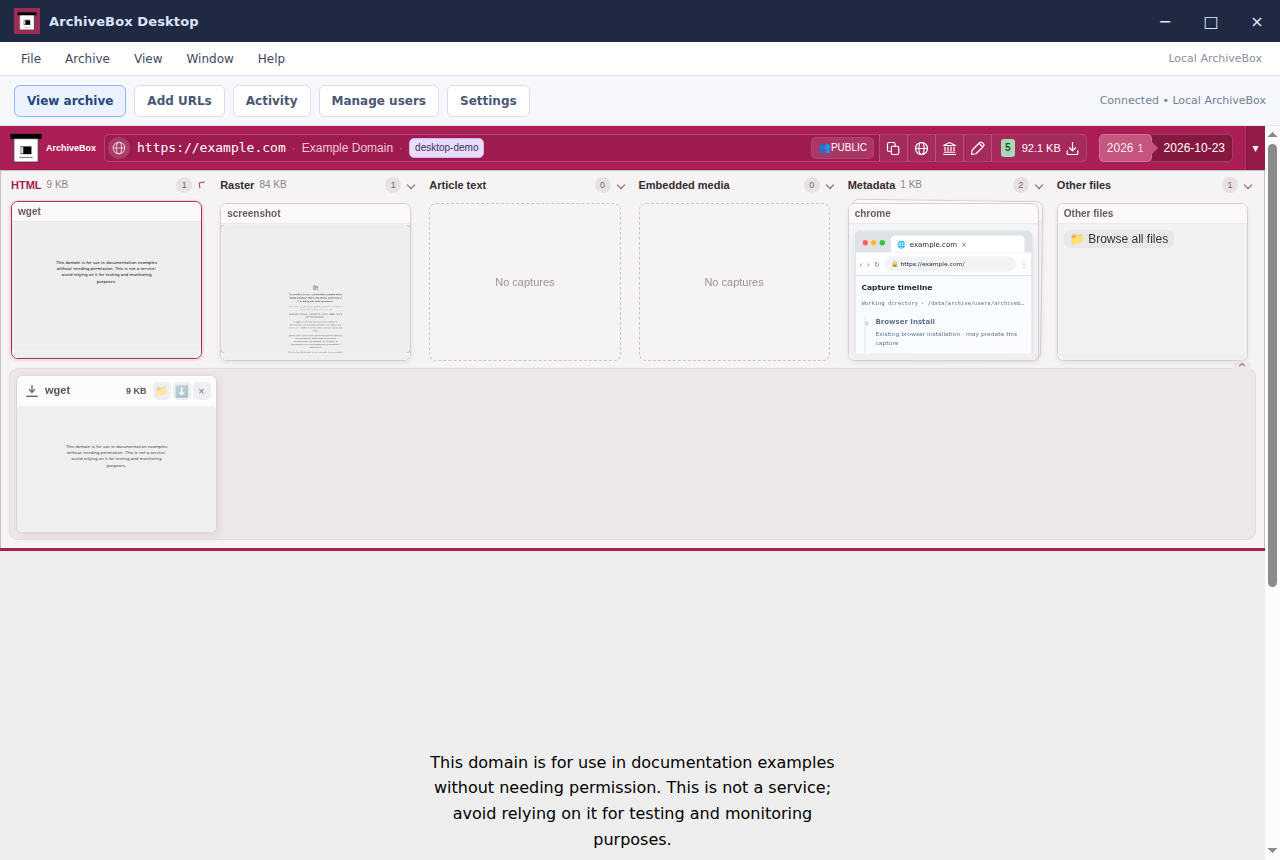Screen dimensions: 1280x860
Task: Open the chrome metadata thumbnail
Action: tap(944, 282)
